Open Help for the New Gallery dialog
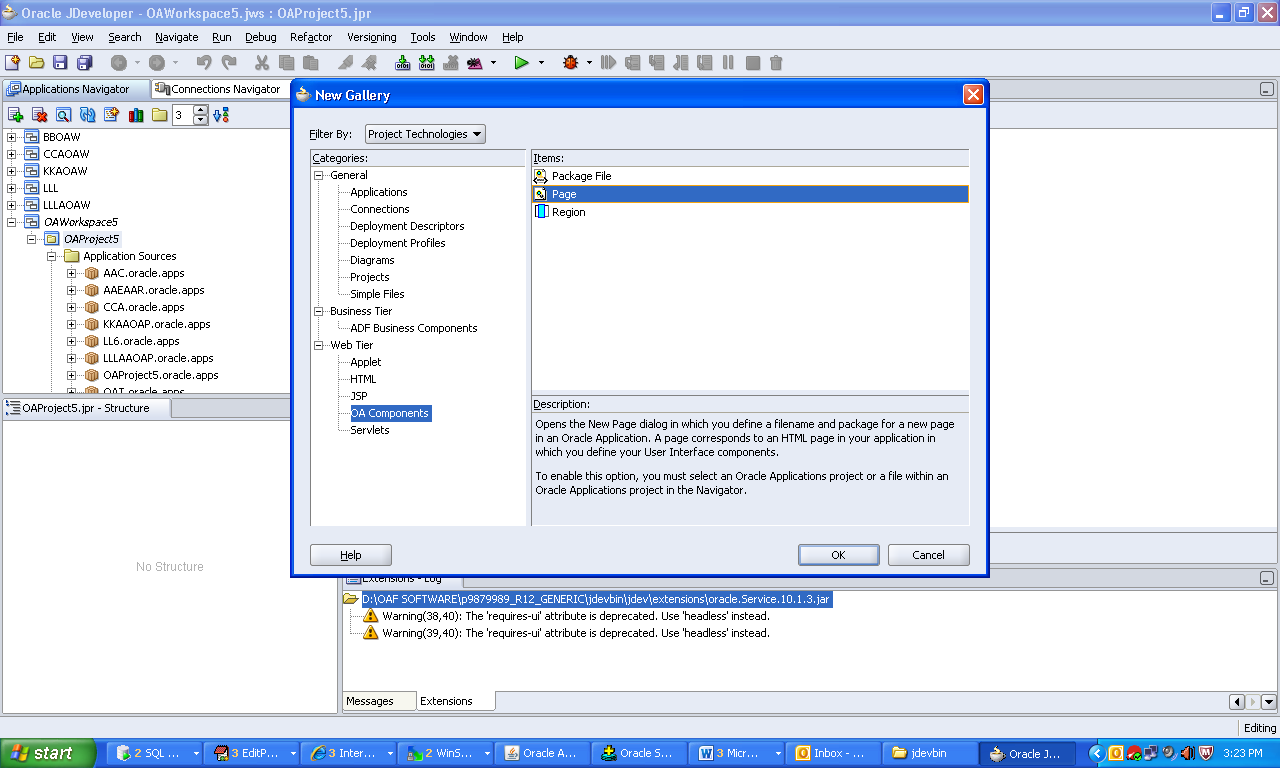Image resolution: width=1280 pixels, height=768 pixels. [x=350, y=554]
